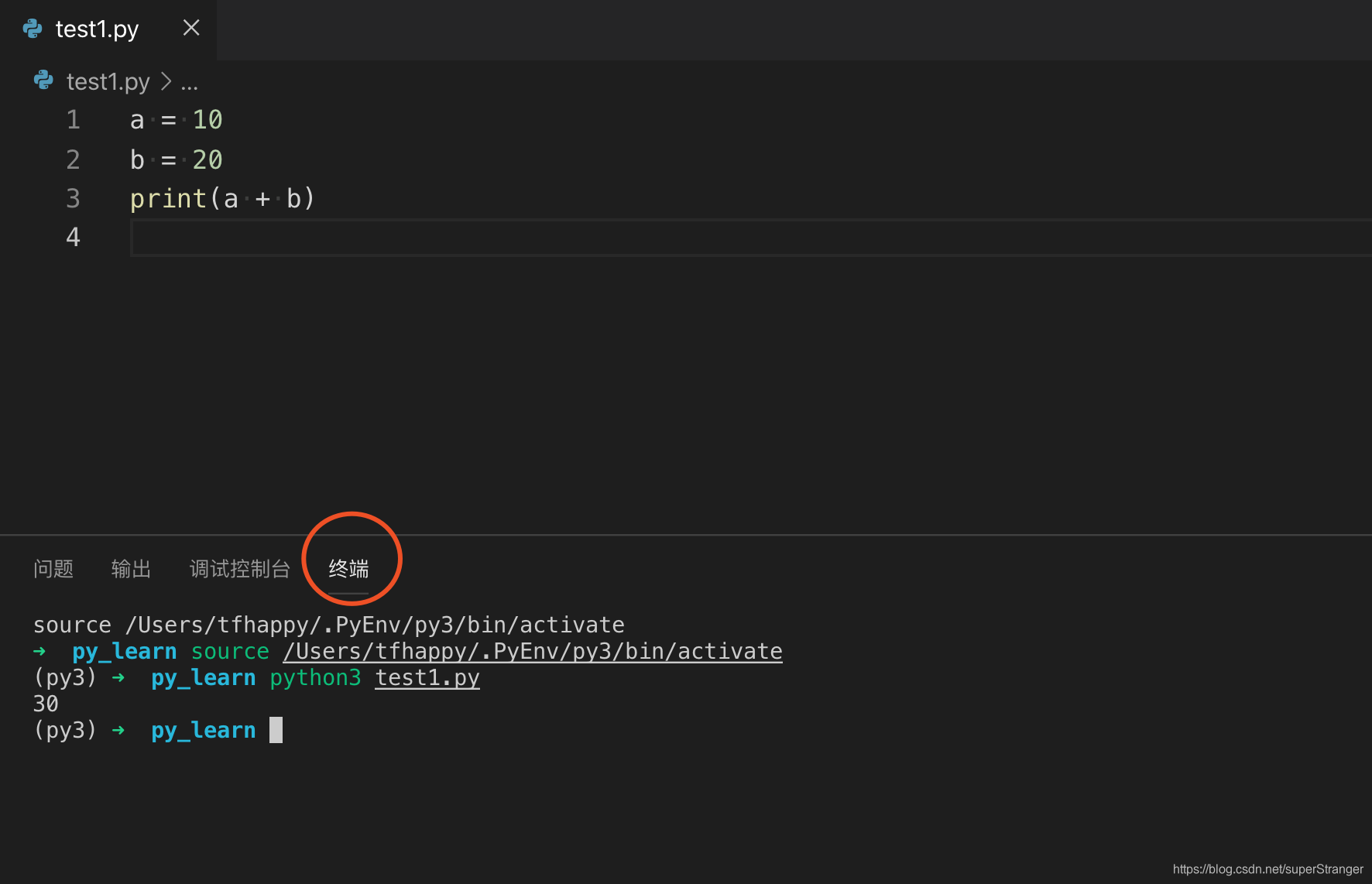The height and width of the screenshot is (884, 1372).
Task: Click py_learn on the final terminal prompt
Action: (x=203, y=731)
